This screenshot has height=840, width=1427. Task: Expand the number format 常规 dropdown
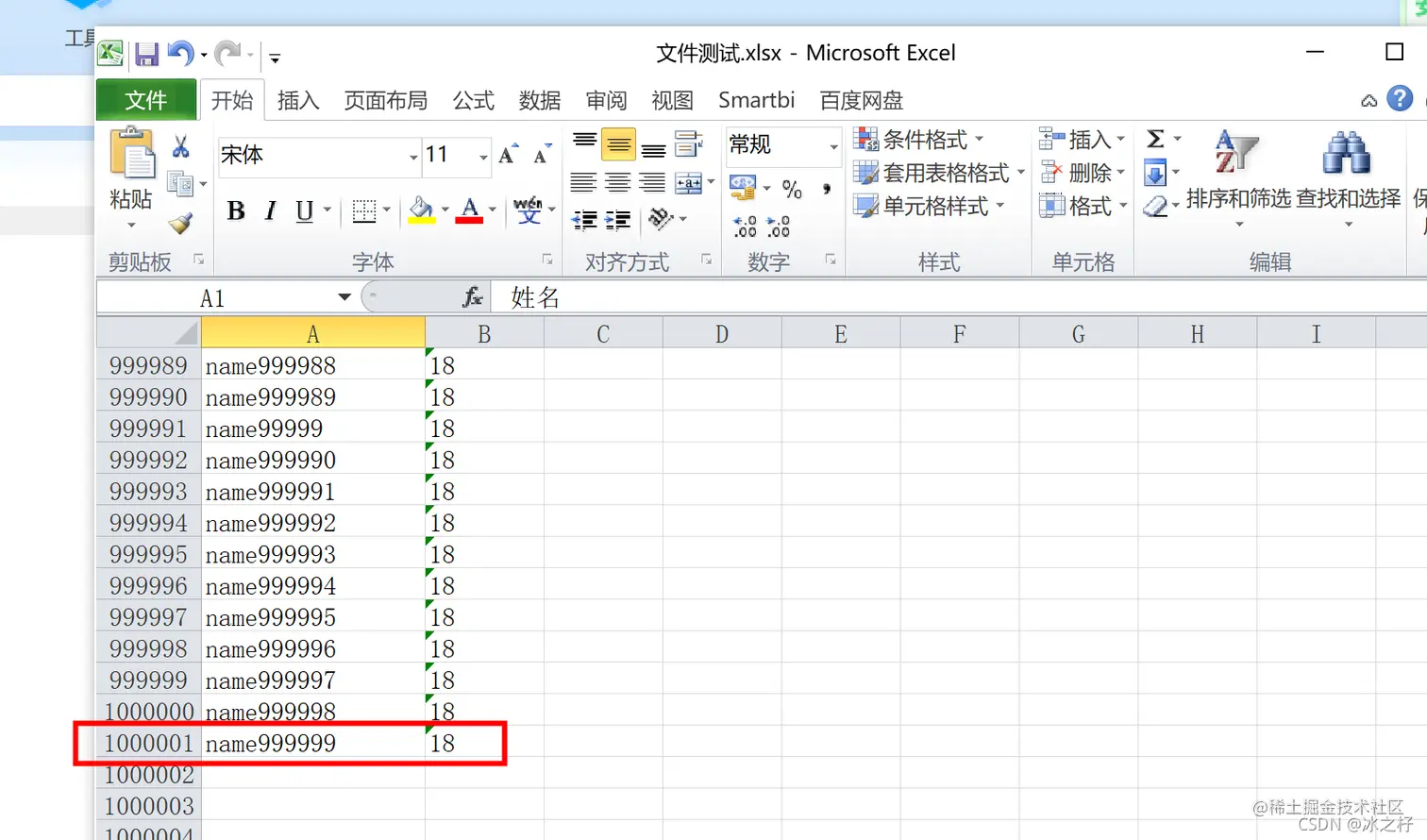tap(833, 146)
